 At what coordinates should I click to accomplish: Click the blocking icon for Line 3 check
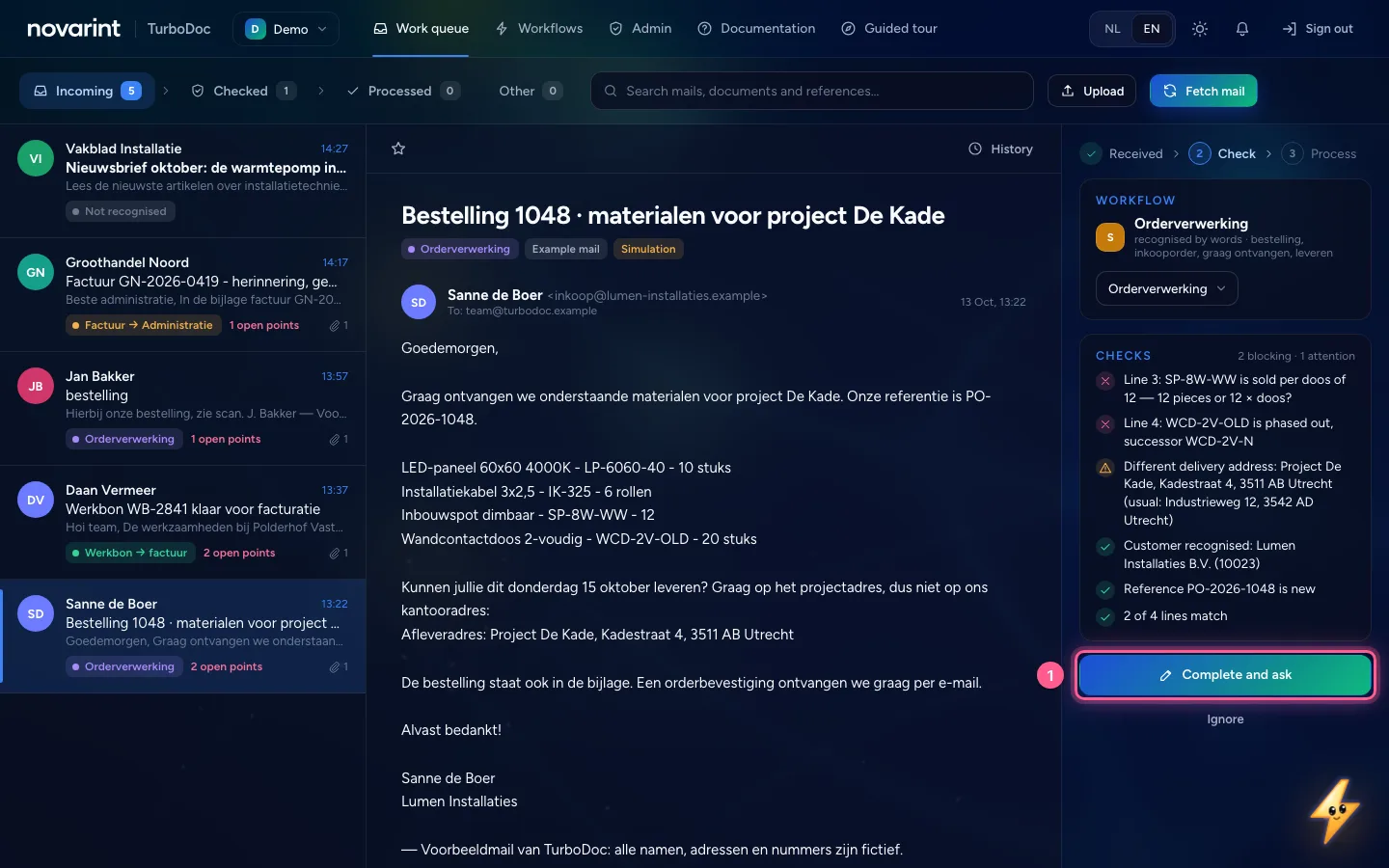(1105, 381)
